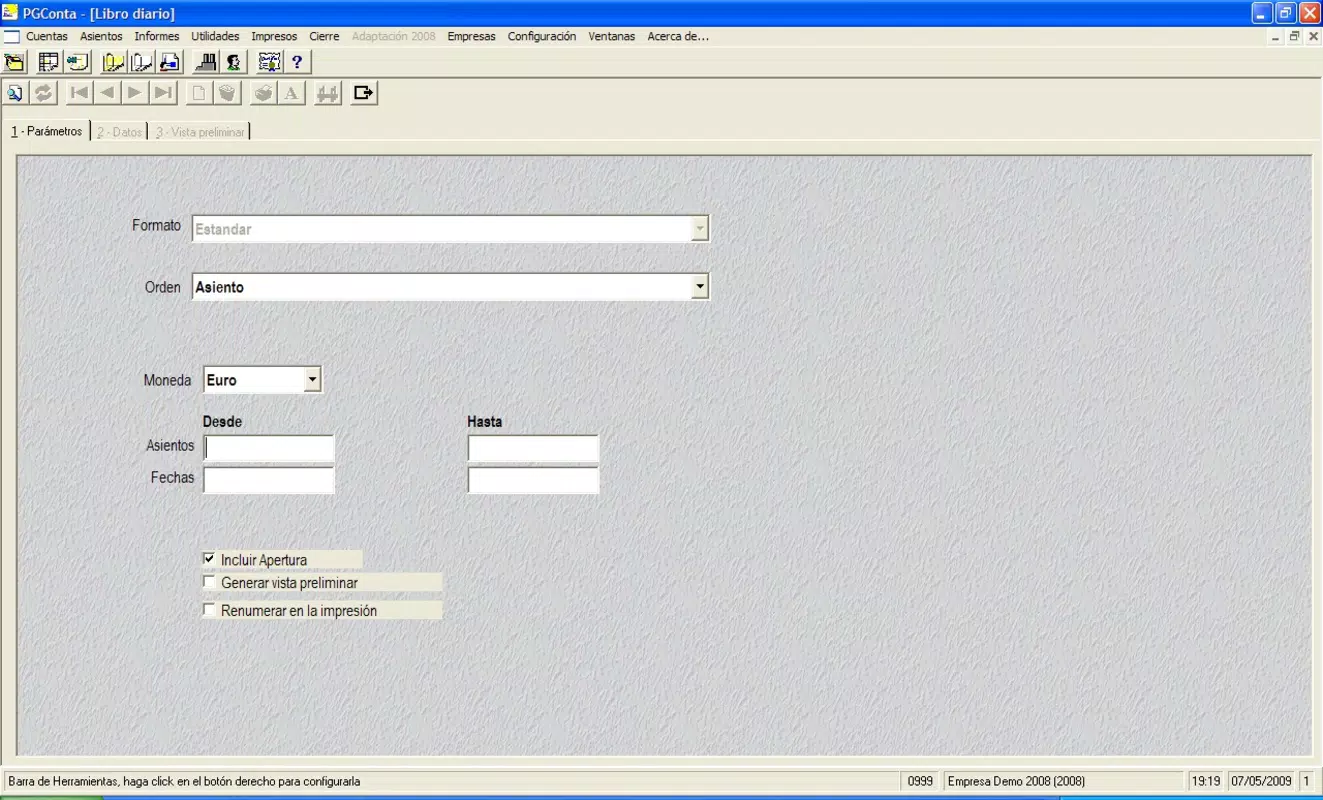Click the letter A font icon
This screenshot has height=800, width=1323.
(x=291, y=93)
